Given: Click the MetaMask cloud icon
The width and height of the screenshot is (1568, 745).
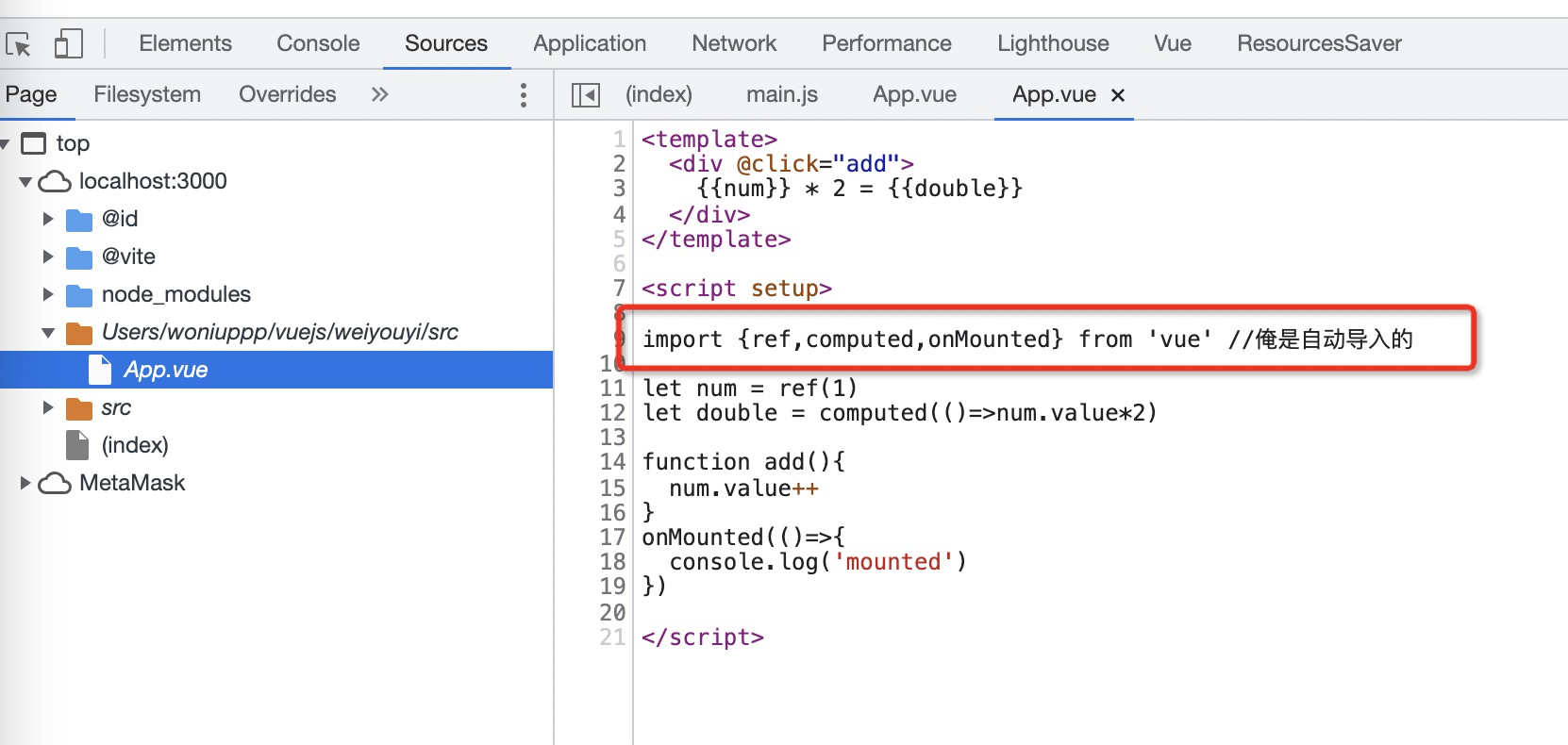Looking at the screenshot, I should (55, 483).
